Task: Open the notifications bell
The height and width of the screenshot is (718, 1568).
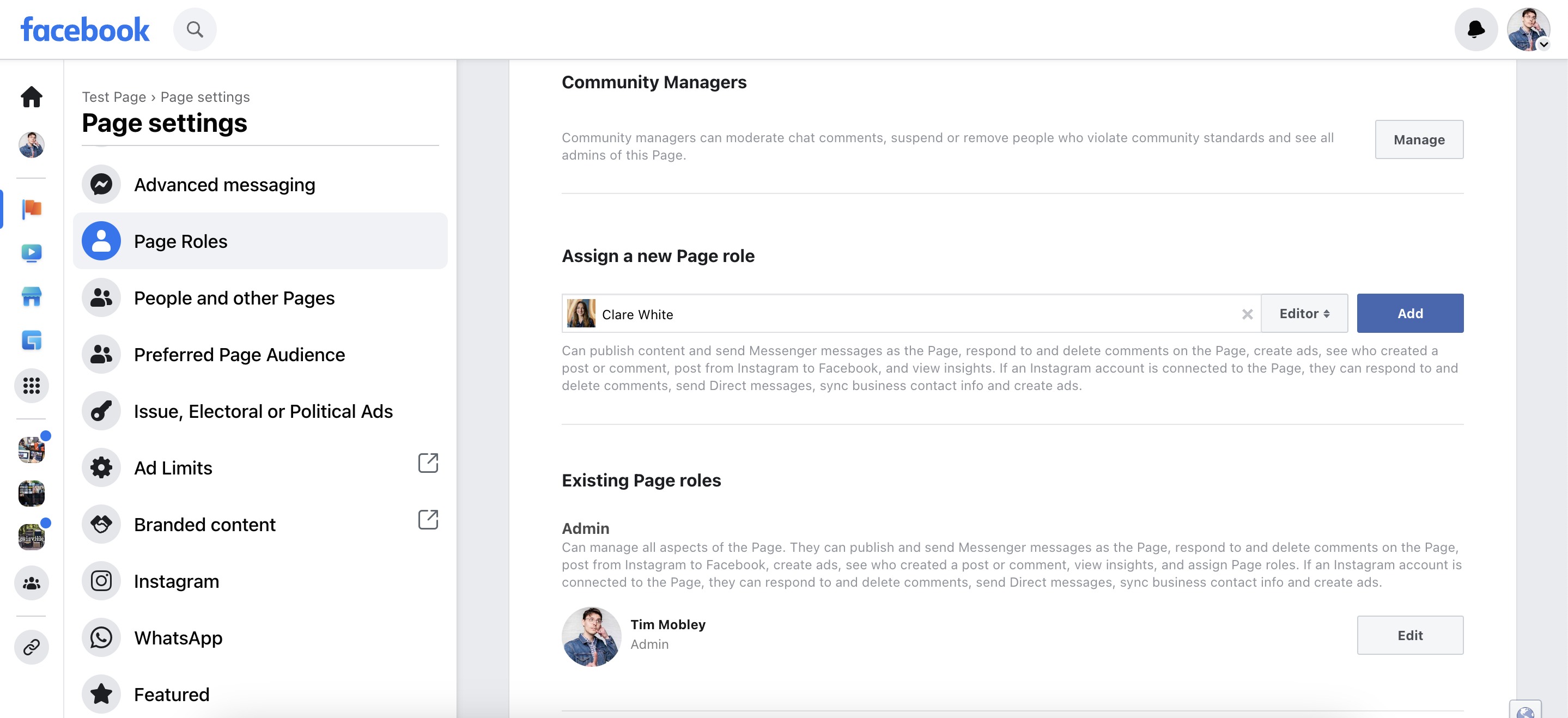Action: [x=1475, y=29]
